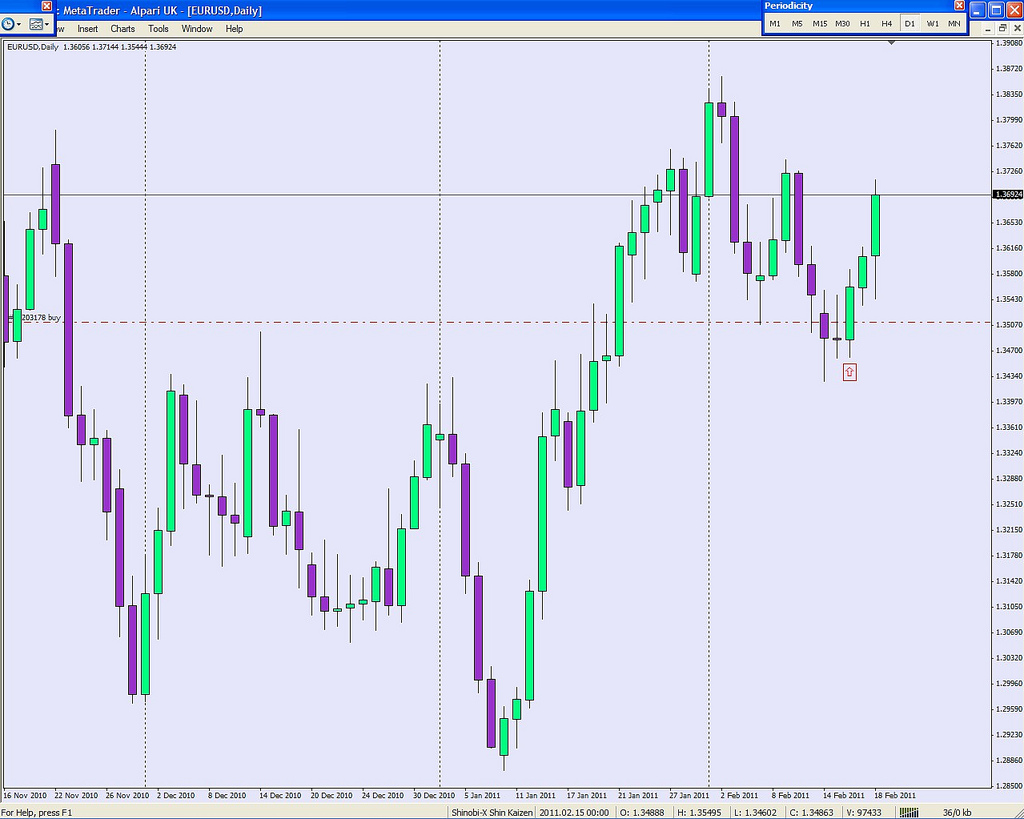Switch chart to M5 timeframe
This screenshot has height=819, width=1024.
(797, 24)
